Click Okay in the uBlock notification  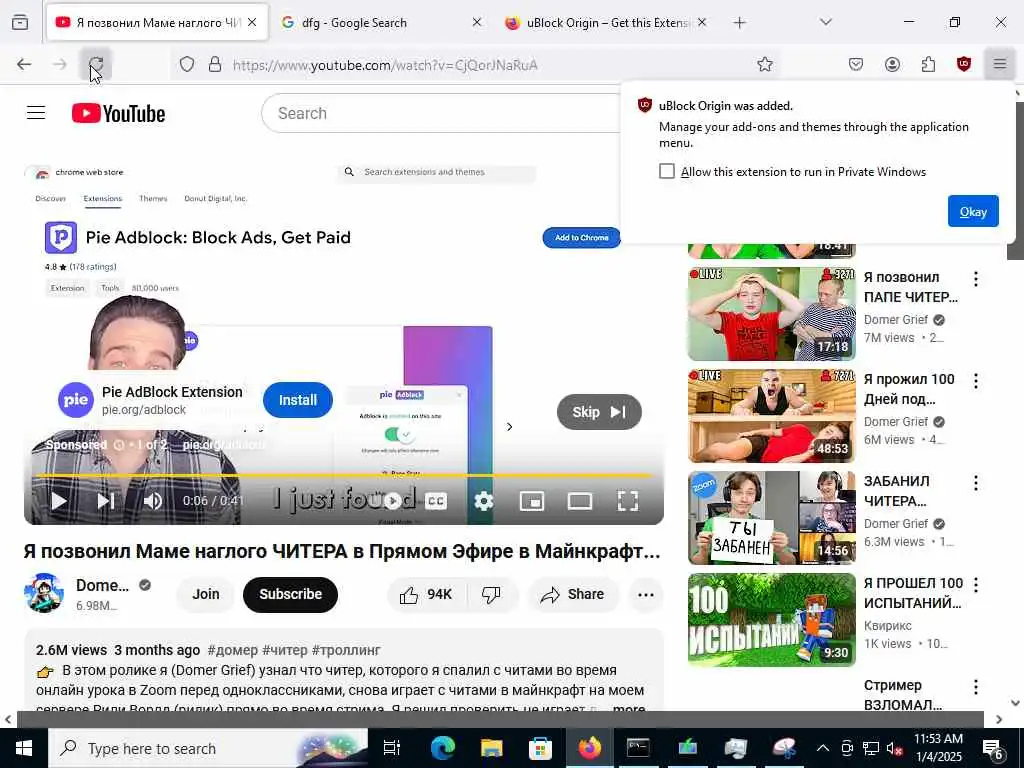click(x=973, y=211)
